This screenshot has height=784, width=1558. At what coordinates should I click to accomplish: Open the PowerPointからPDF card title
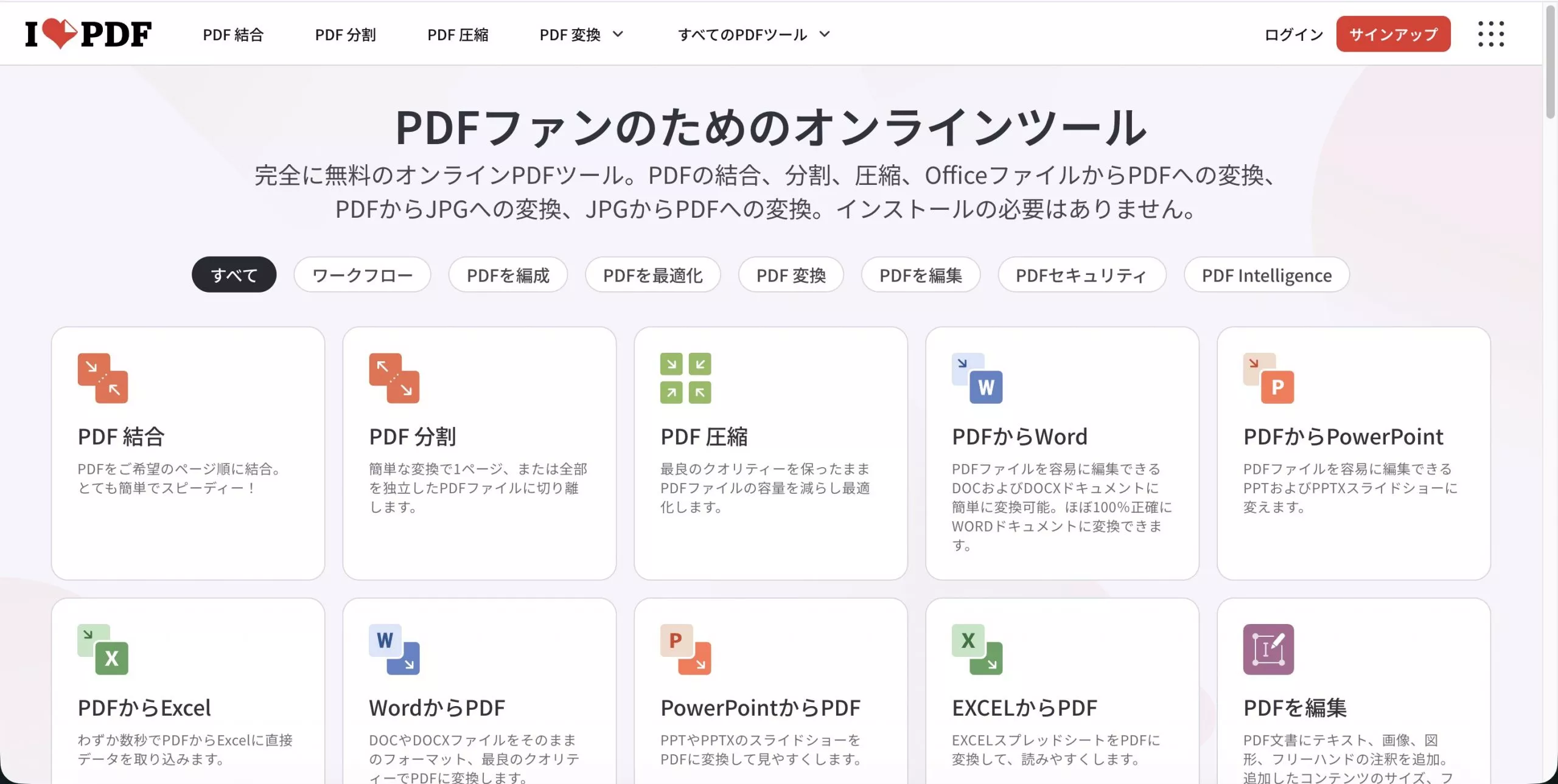(x=761, y=708)
